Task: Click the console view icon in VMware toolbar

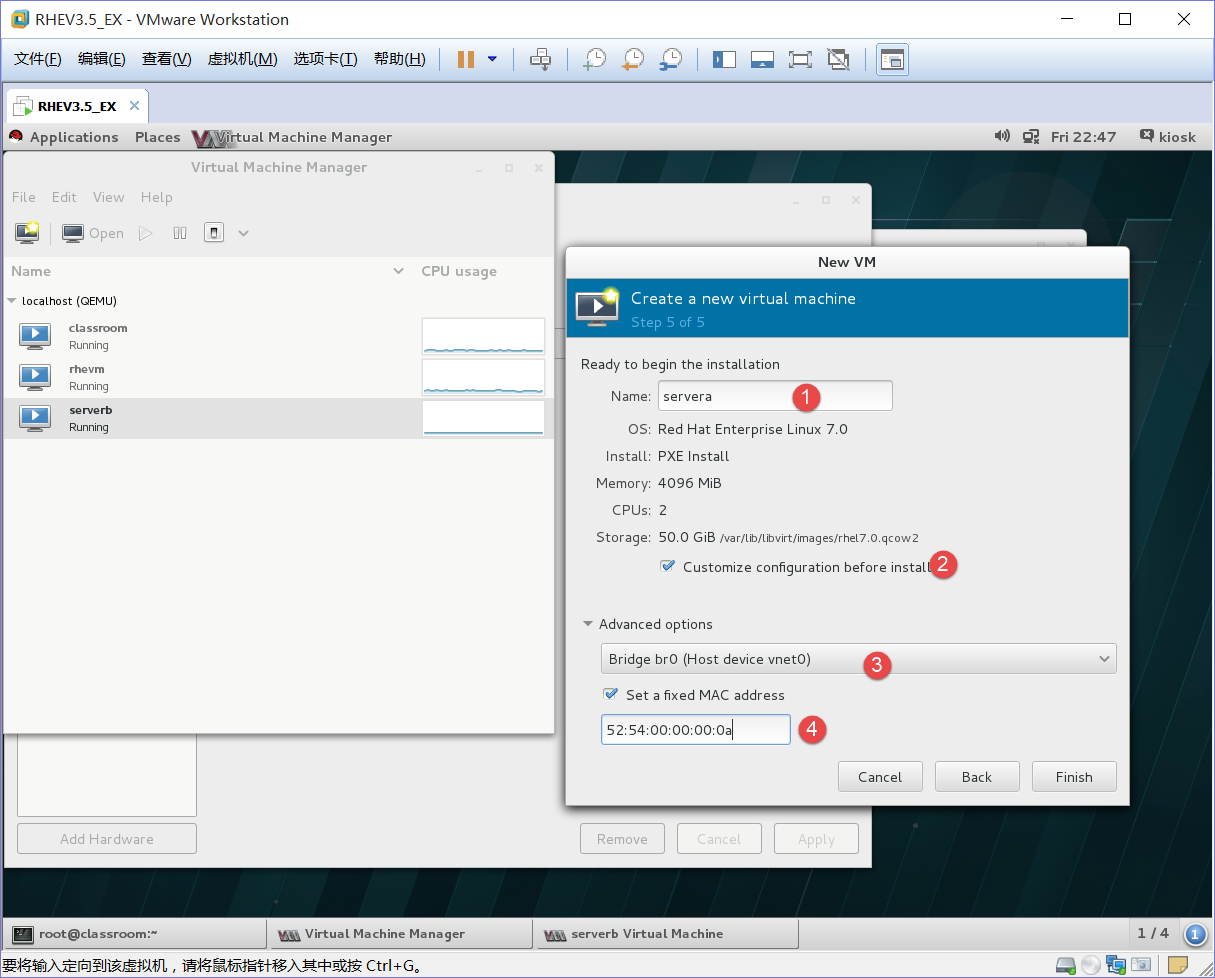Action: (x=892, y=60)
